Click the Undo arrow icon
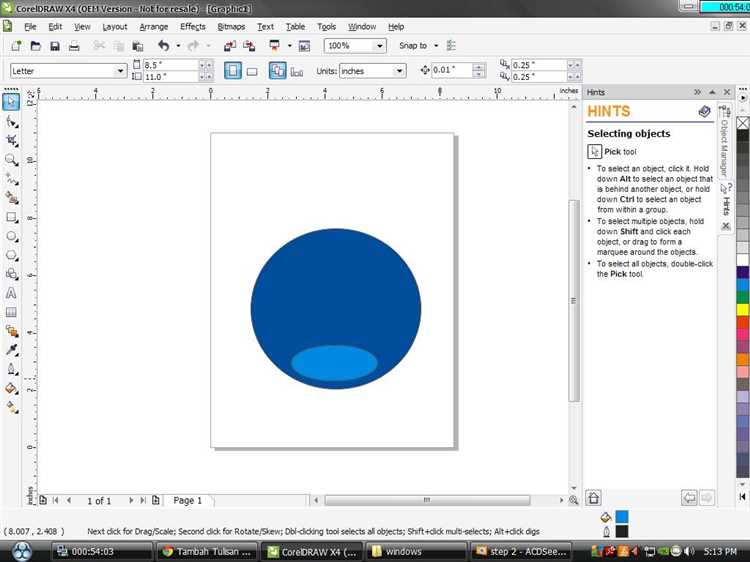This screenshot has width=750, height=562. [x=163, y=46]
